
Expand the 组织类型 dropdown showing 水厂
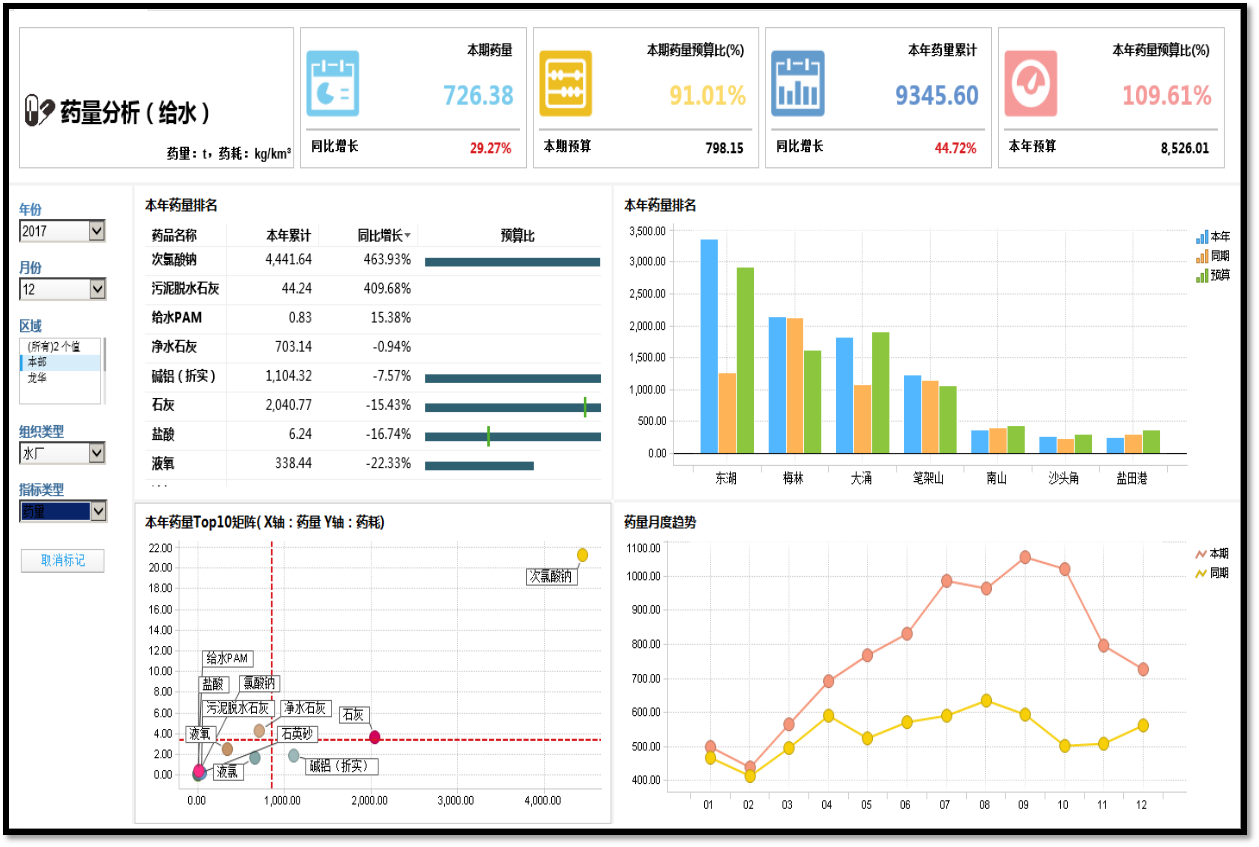[97, 453]
